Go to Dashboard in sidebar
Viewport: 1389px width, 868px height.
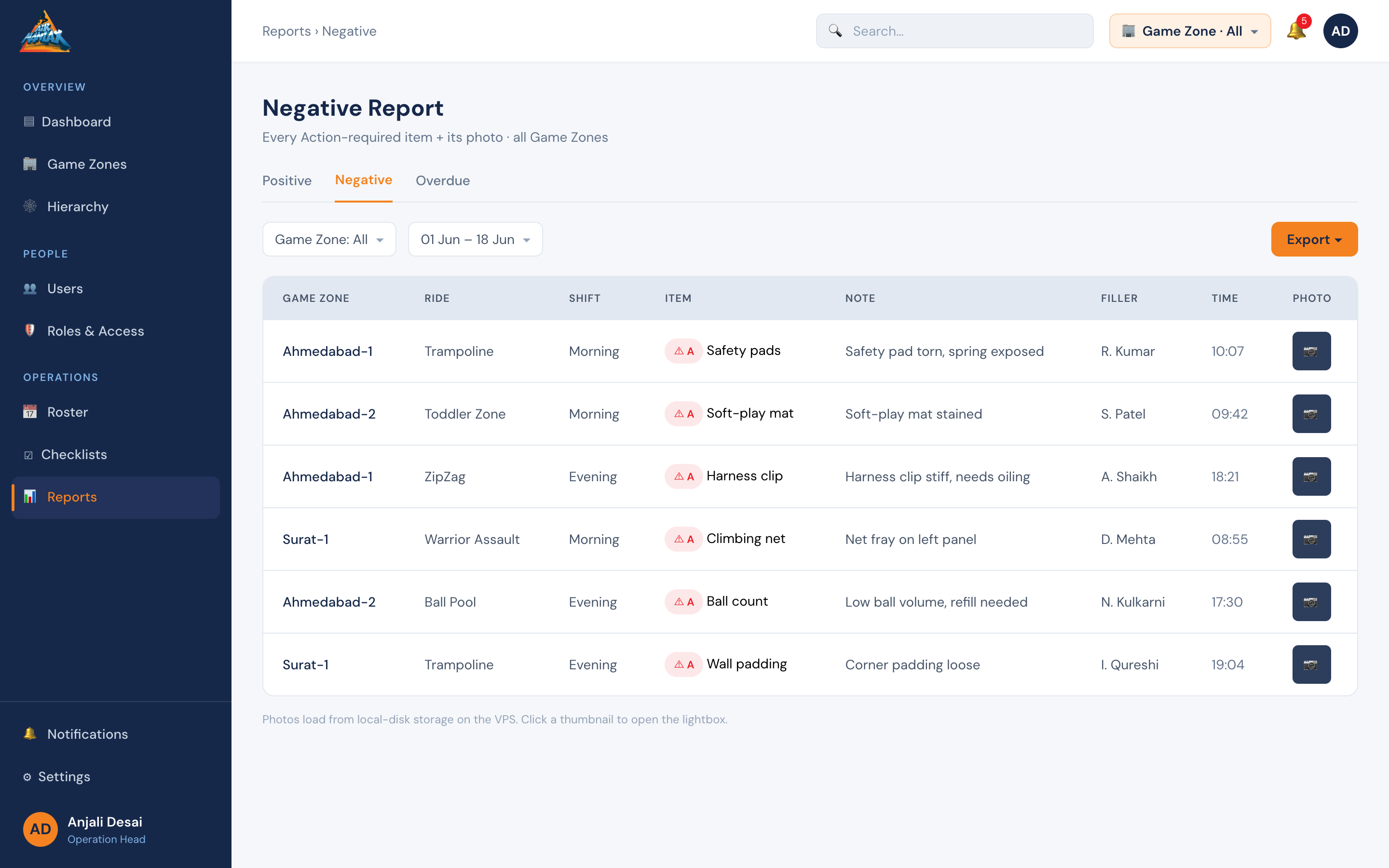(x=115, y=122)
